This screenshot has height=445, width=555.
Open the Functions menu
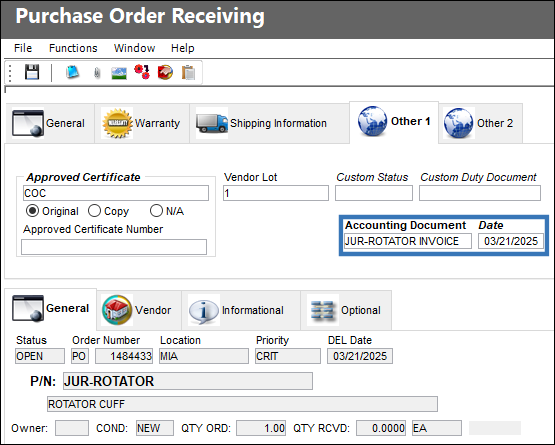tap(73, 48)
